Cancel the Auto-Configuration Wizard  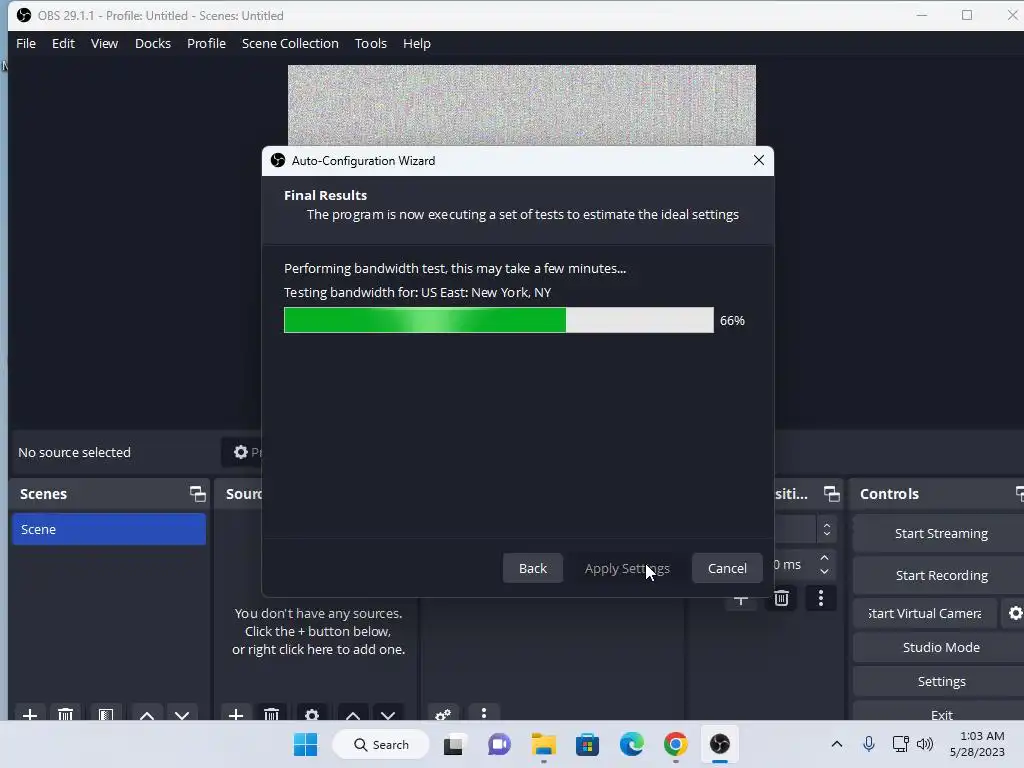pyautogui.click(x=727, y=568)
